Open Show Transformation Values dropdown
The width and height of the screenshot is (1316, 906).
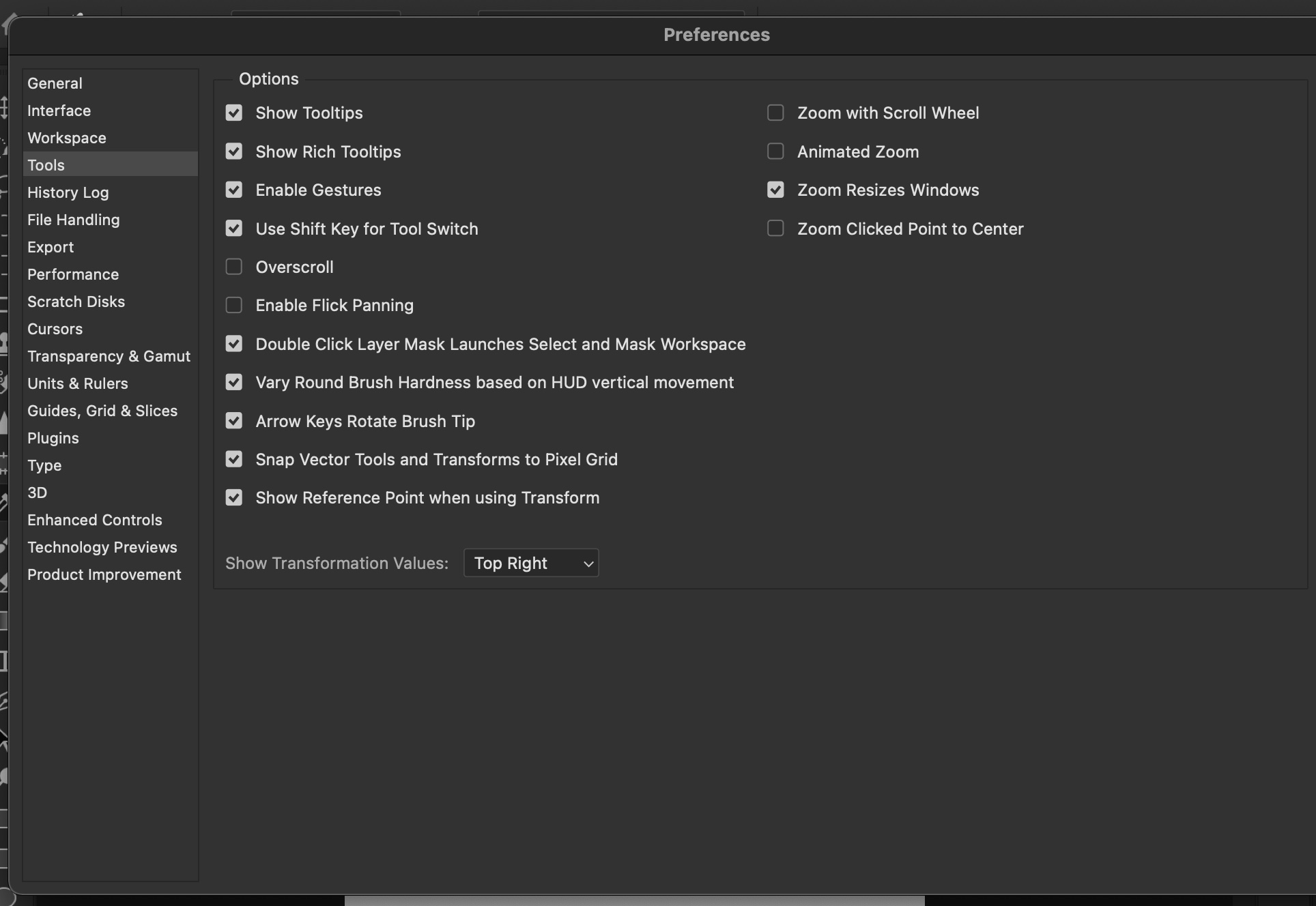coord(531,564)
